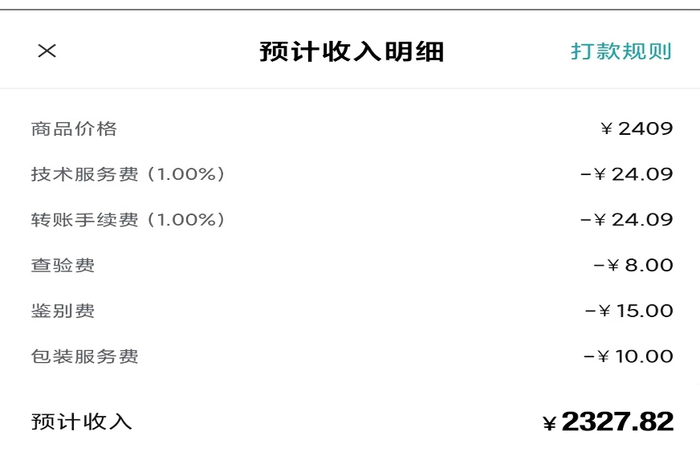Screen dimensions: 700x456
Task: Select the 商品价格 row label
Action: click(74, 129)
